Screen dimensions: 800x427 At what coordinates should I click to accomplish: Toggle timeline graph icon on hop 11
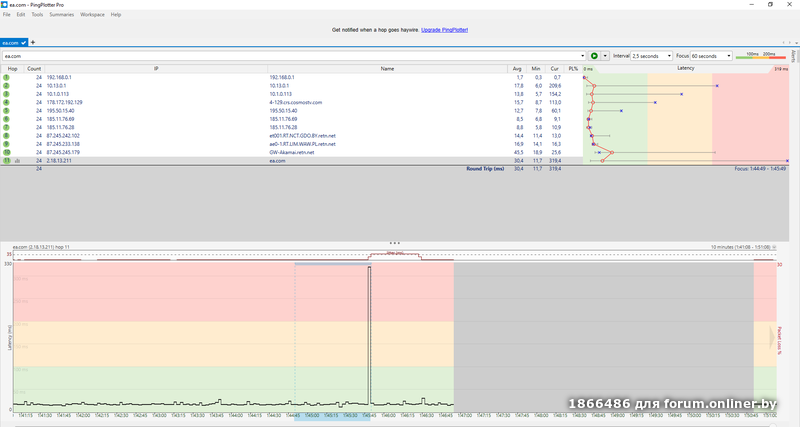tap(17, 160)
